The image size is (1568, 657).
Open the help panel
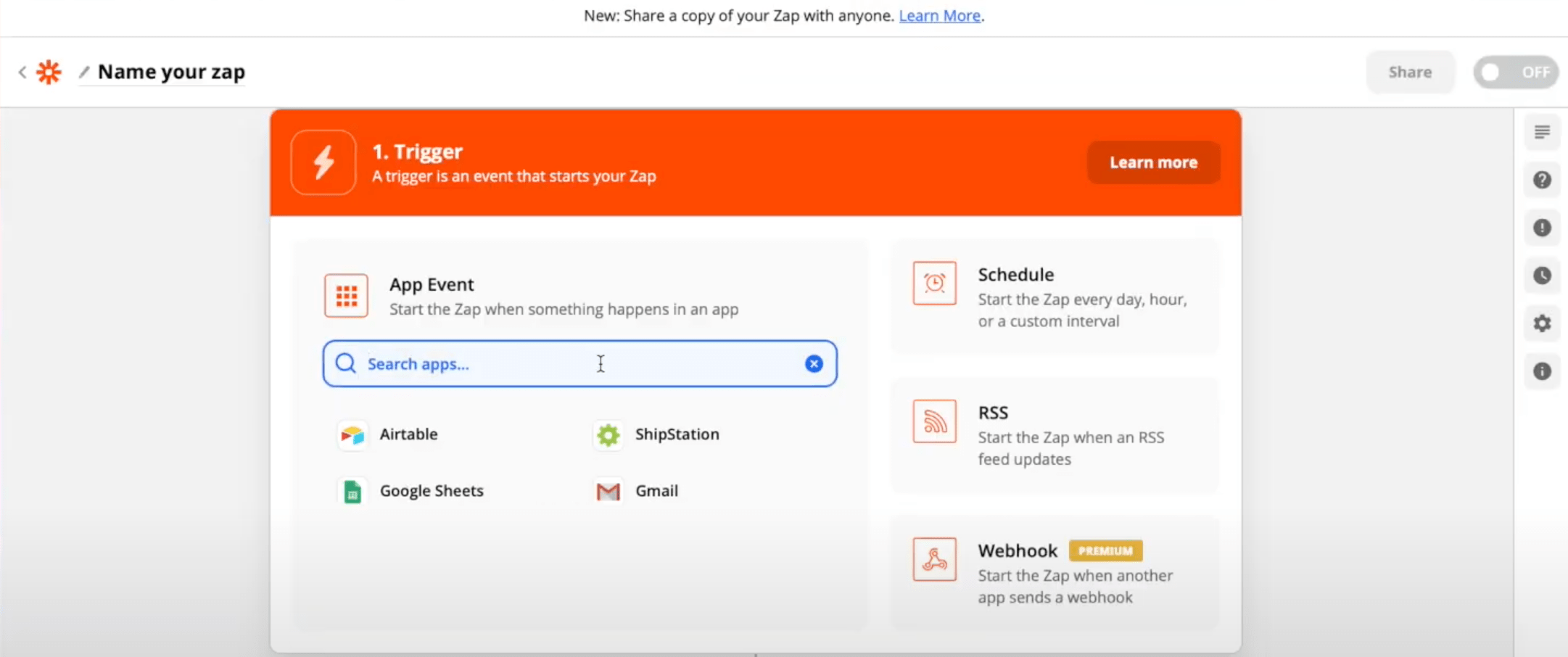[x=1543, y=179]
